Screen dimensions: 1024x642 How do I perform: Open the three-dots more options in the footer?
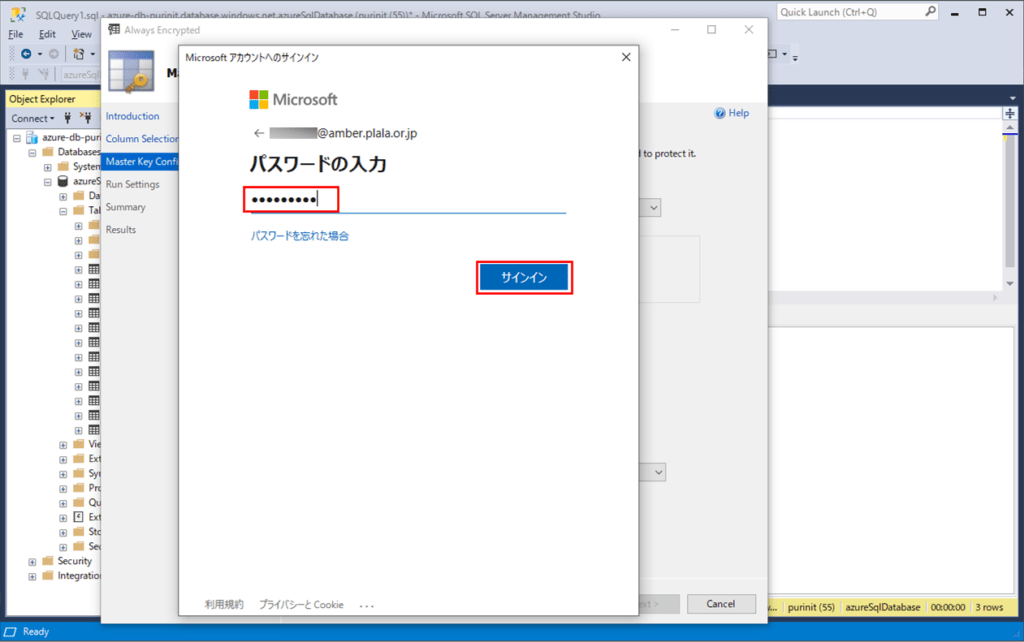366,605
